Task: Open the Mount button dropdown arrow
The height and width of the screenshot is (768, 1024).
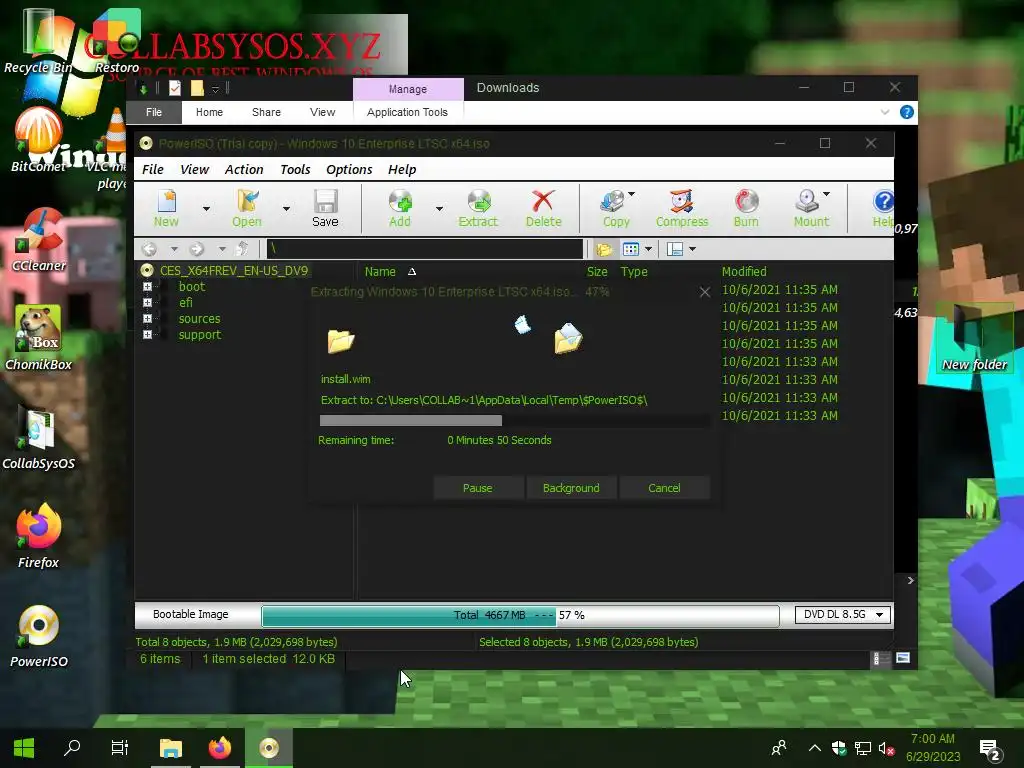Action: point(827,194)
